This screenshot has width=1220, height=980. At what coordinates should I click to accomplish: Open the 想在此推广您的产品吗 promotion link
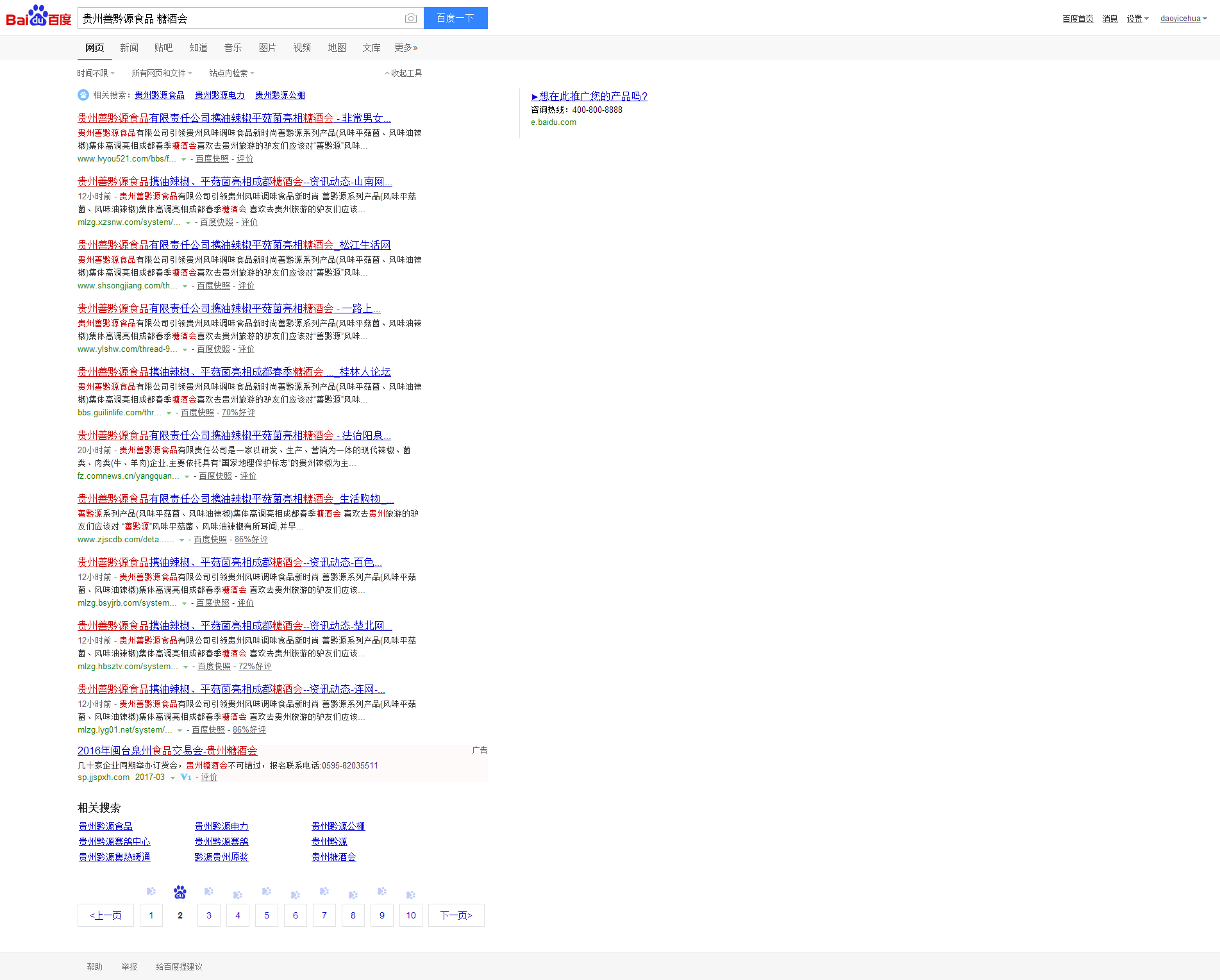589,96
